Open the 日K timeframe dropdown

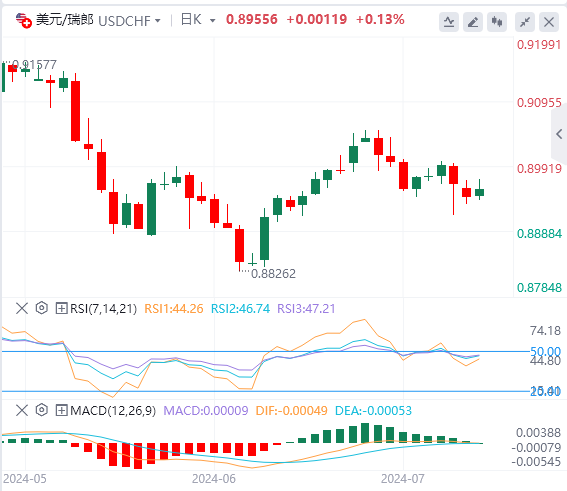click(213, 21)
